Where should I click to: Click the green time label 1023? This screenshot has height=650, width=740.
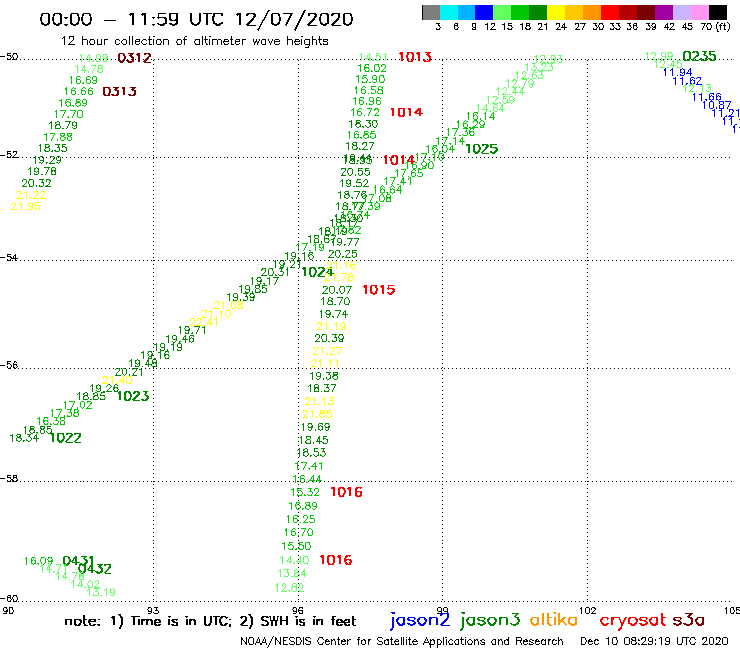(x=133, y=396)
